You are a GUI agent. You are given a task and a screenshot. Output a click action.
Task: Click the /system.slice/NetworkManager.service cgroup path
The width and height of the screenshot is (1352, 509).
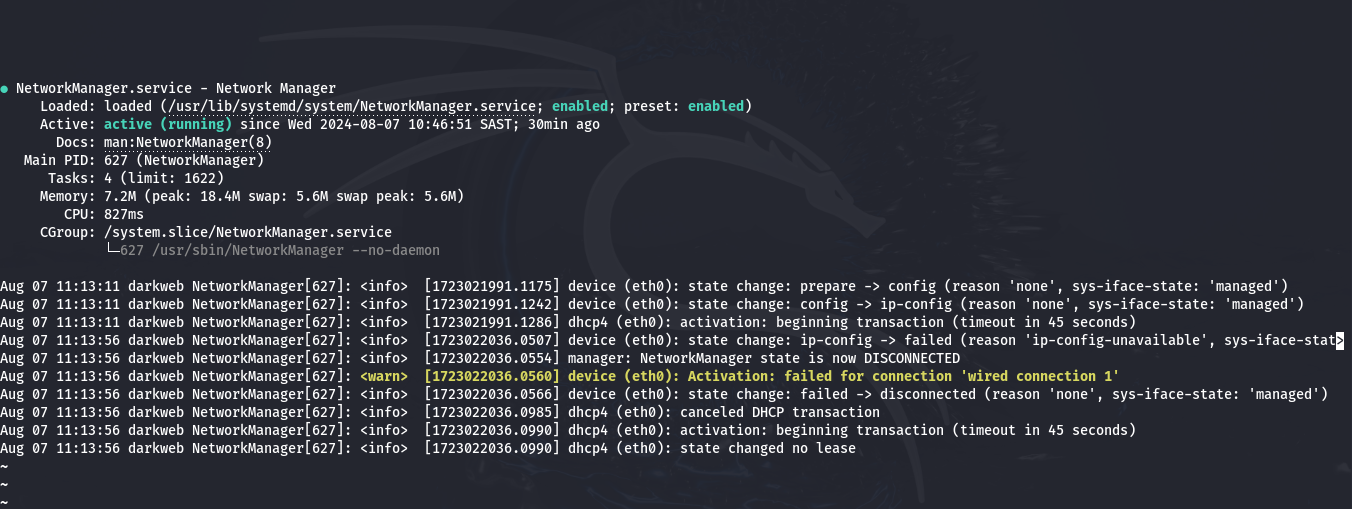tap(248, 233)
